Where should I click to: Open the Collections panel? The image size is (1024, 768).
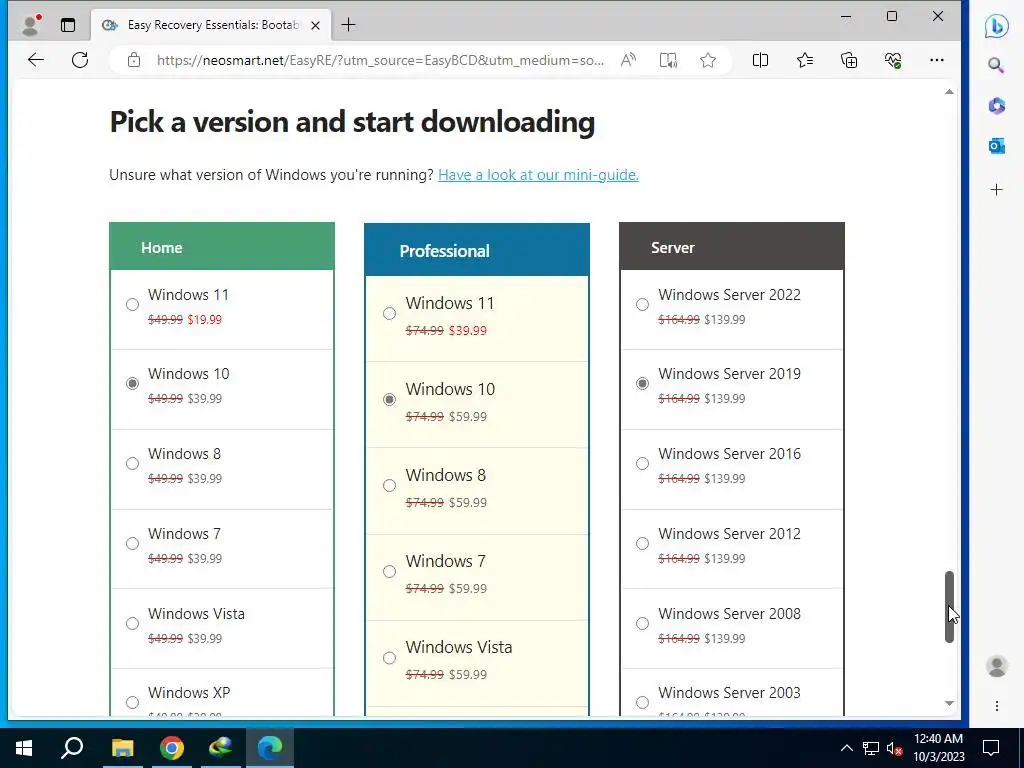tap(849, 60)
